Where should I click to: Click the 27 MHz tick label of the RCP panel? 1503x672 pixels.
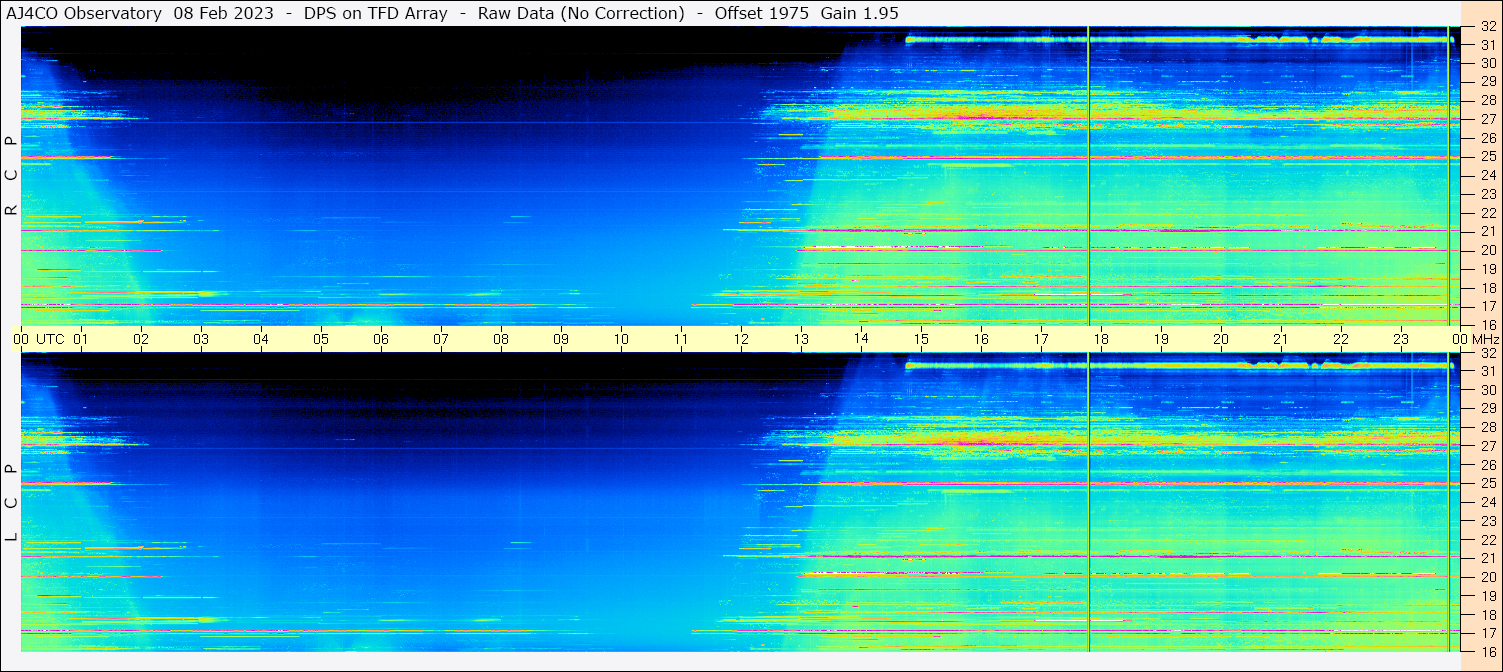tap(1487, 119)
